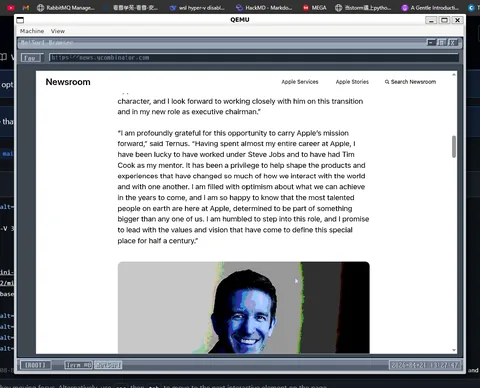
Task: Select the NetSurf taskbar entry
Action: [x=108, y=365]
